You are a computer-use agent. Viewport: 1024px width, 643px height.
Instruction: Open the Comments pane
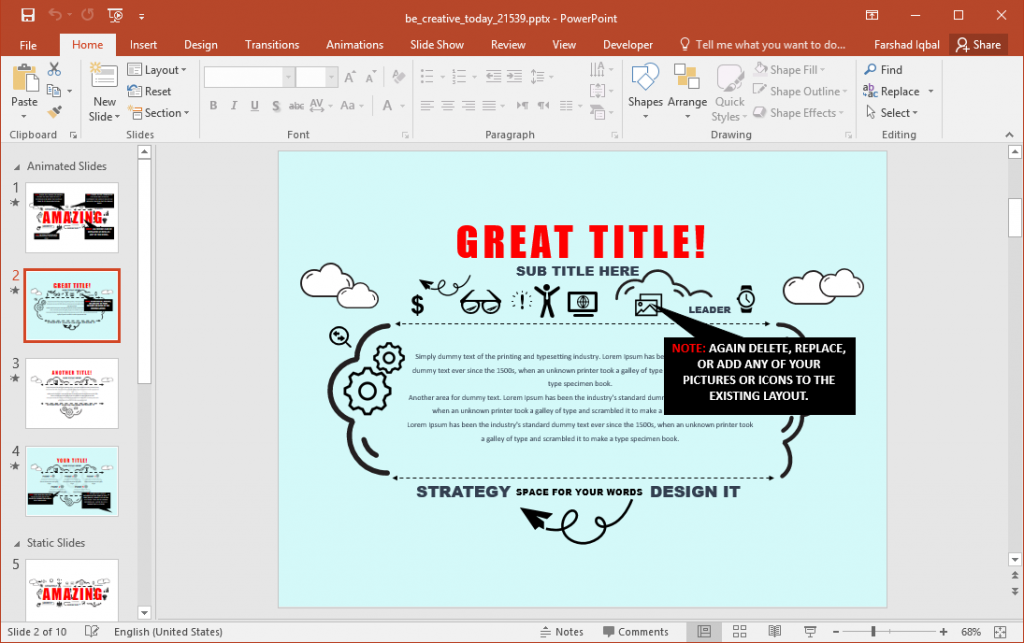click(638, 631)
